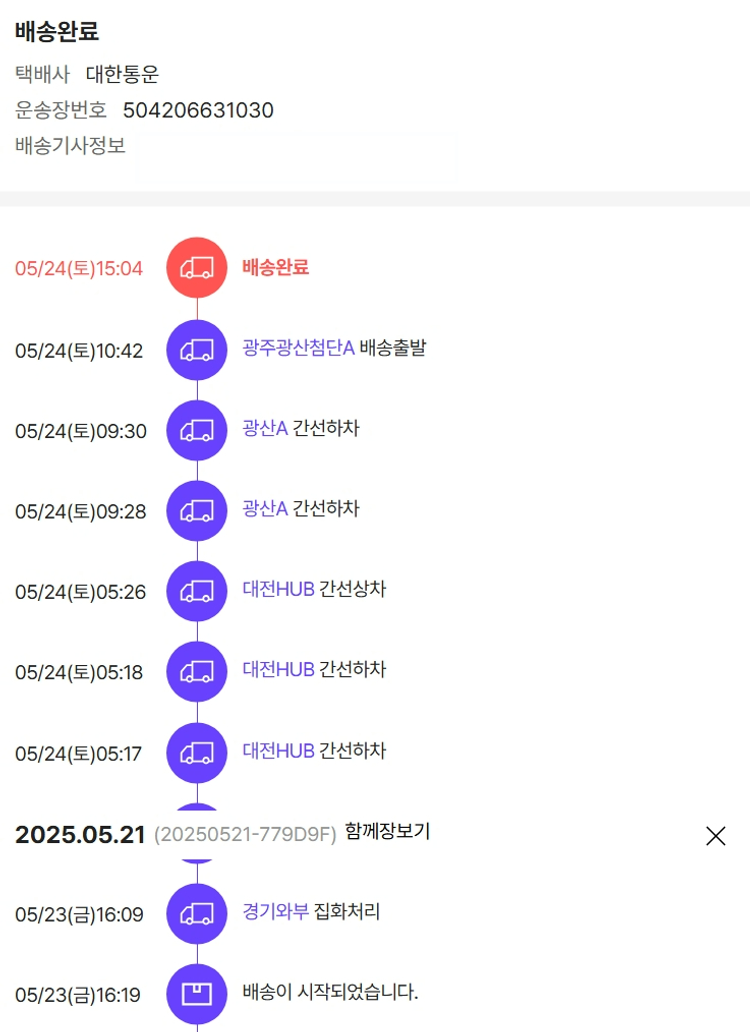Click truck icon beside 05/24 05:18 대전HUB entry
The height and width of the screenshot is (1032, 750).
[x=197, y=672]
